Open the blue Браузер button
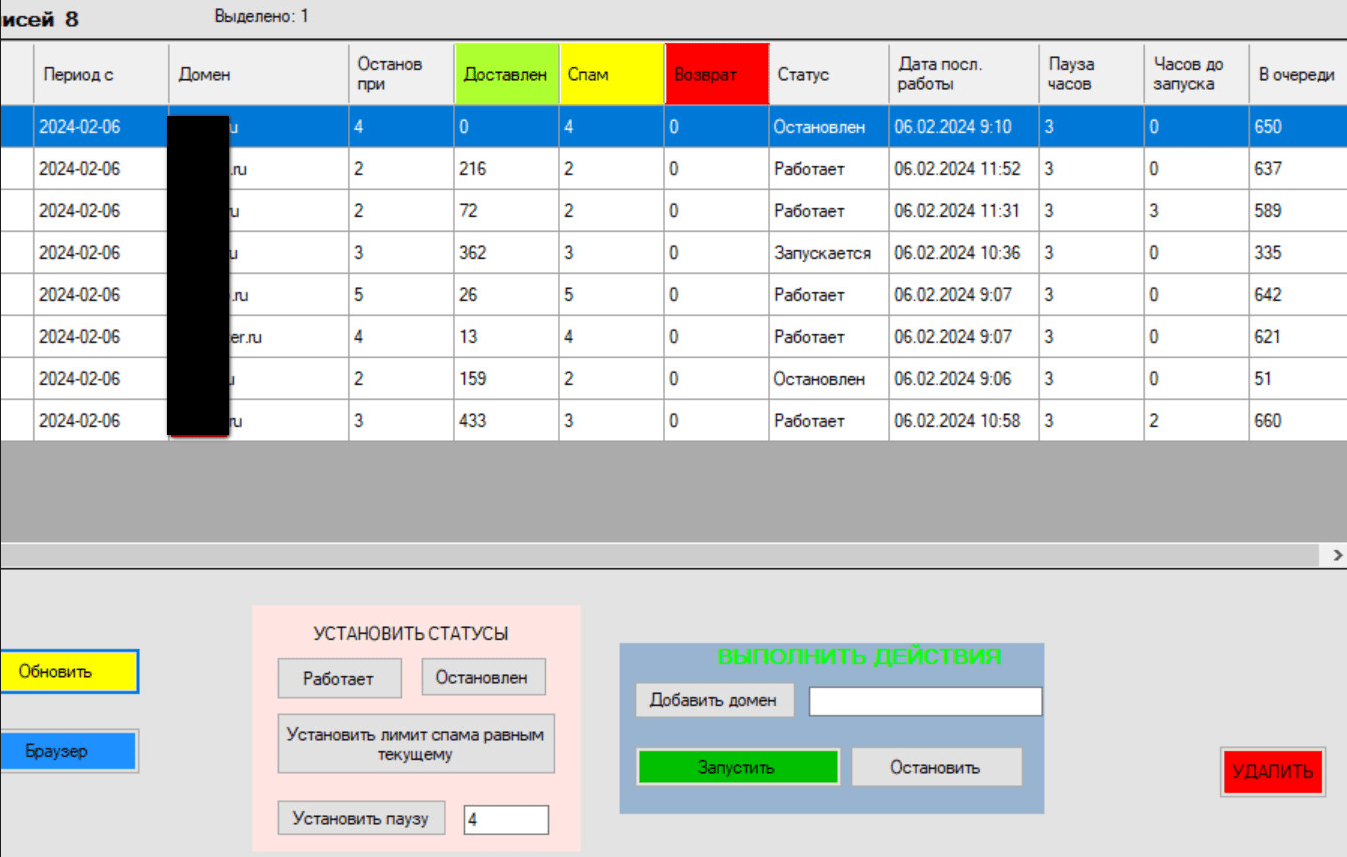The width and height of the screenshot is (1347, 857). (x=67, y=751)
